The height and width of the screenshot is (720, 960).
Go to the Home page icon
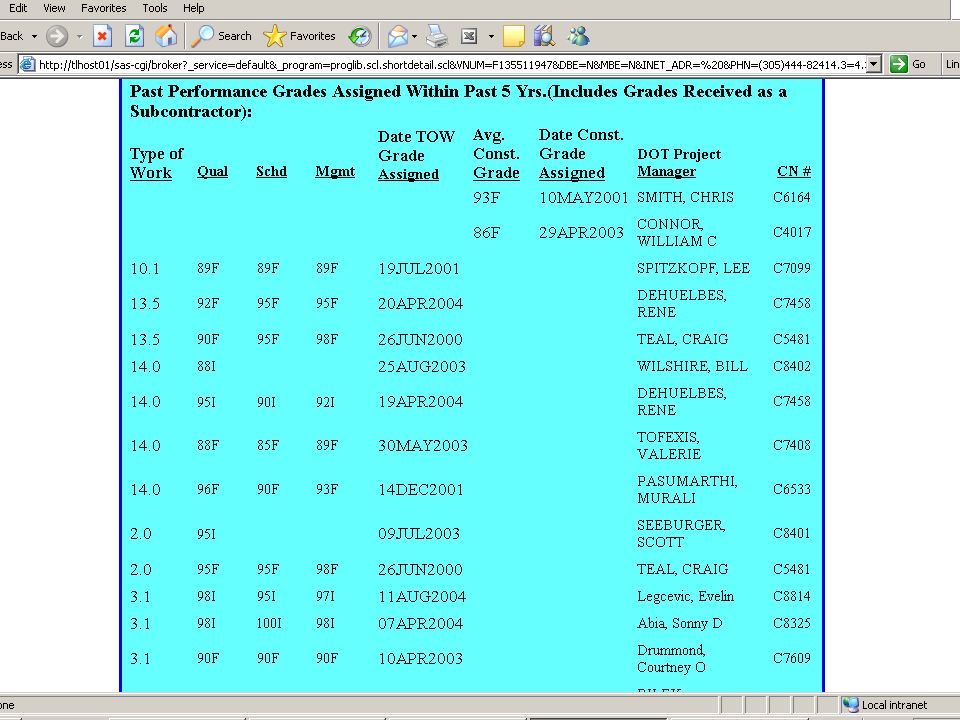tap(166, 36)
